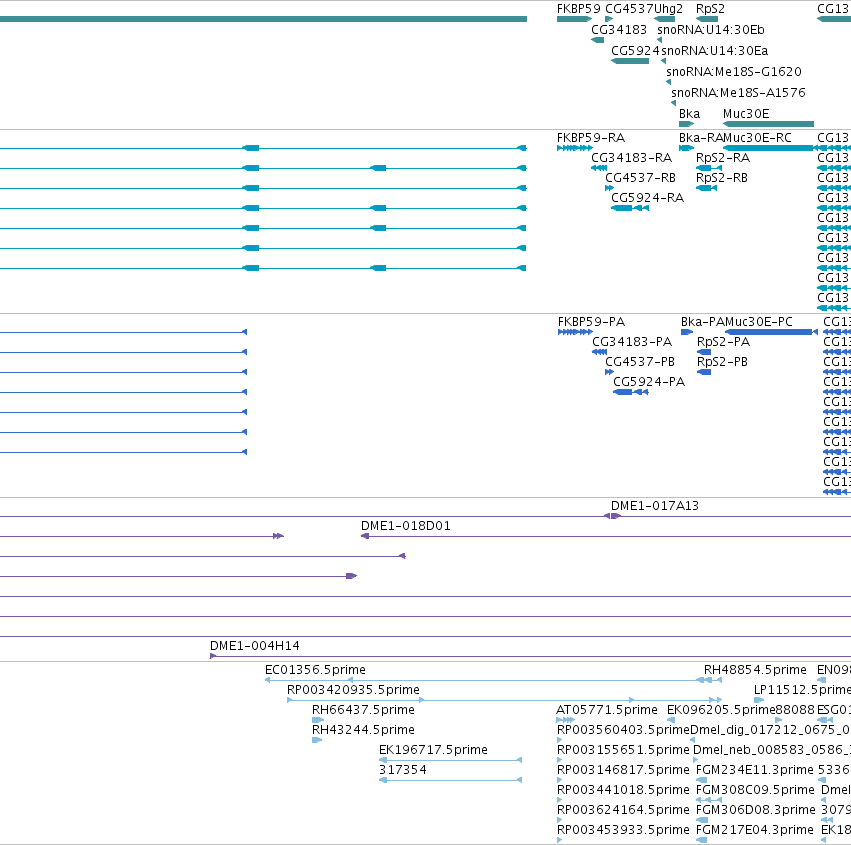This screenshot has width=851, height=845.
Task: Click the DME1-018D01 clone label
Action: [405, 526]
